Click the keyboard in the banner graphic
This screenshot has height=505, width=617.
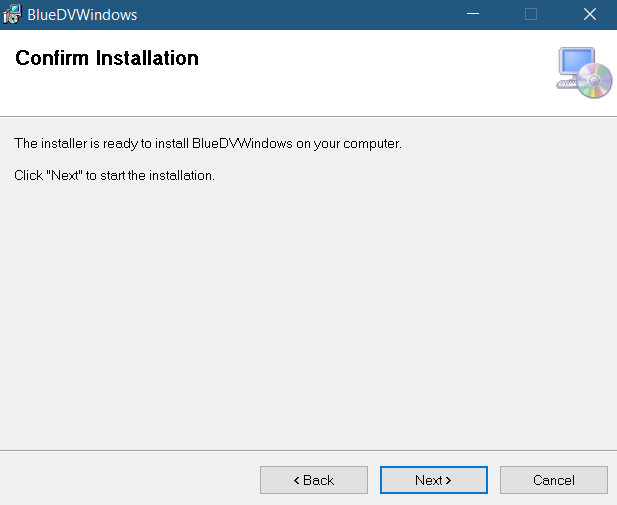point(567,84)
